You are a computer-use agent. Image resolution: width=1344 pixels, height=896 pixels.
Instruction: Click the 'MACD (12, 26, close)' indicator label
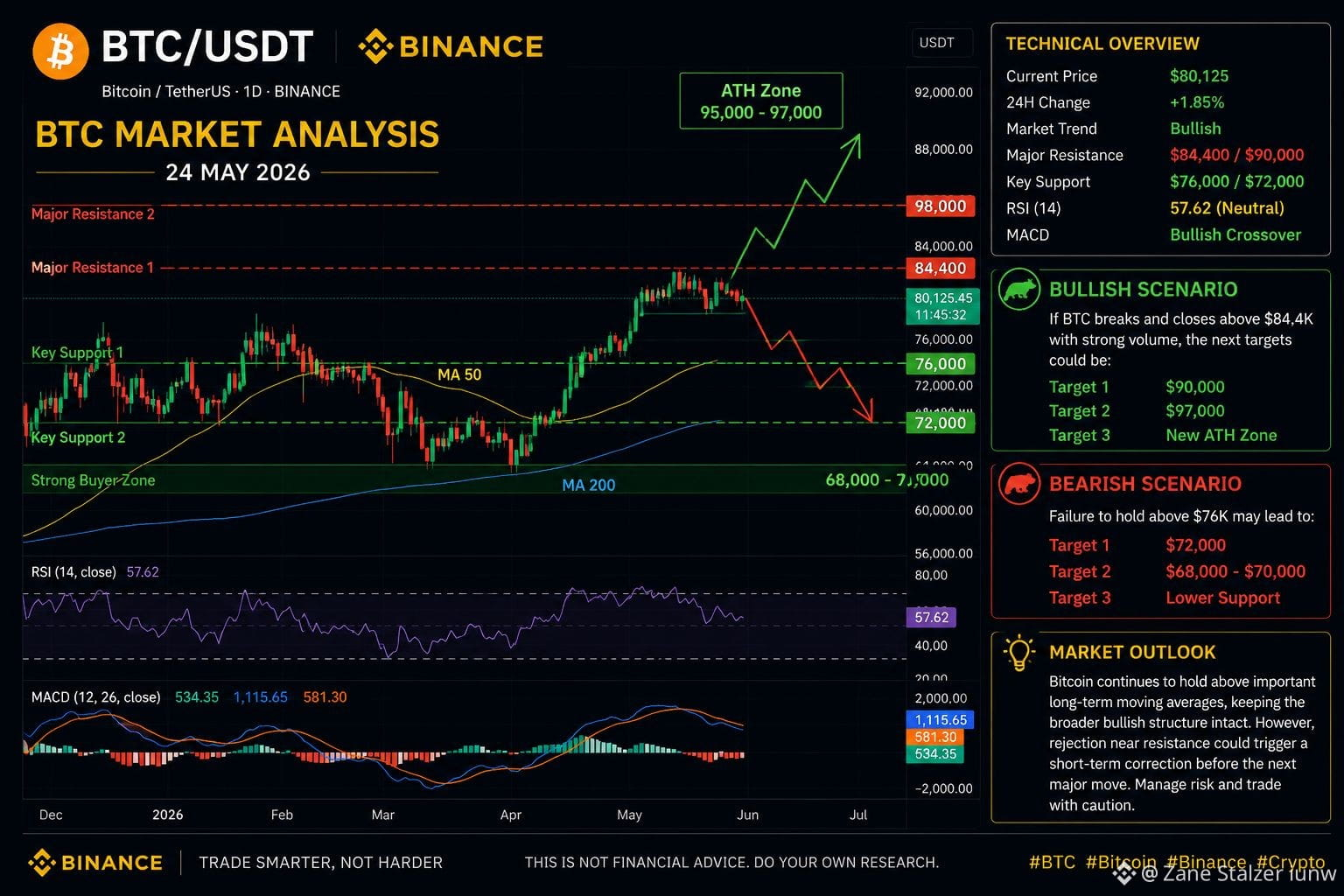point(95,697)
